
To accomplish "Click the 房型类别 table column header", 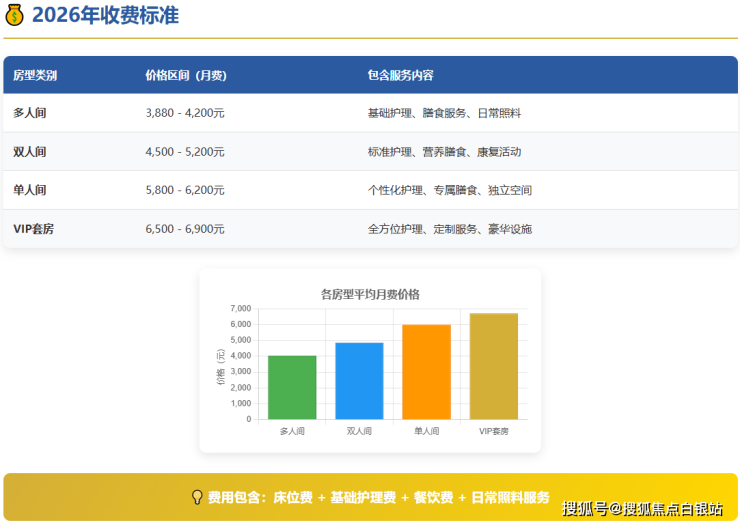I will click(35, 75).
